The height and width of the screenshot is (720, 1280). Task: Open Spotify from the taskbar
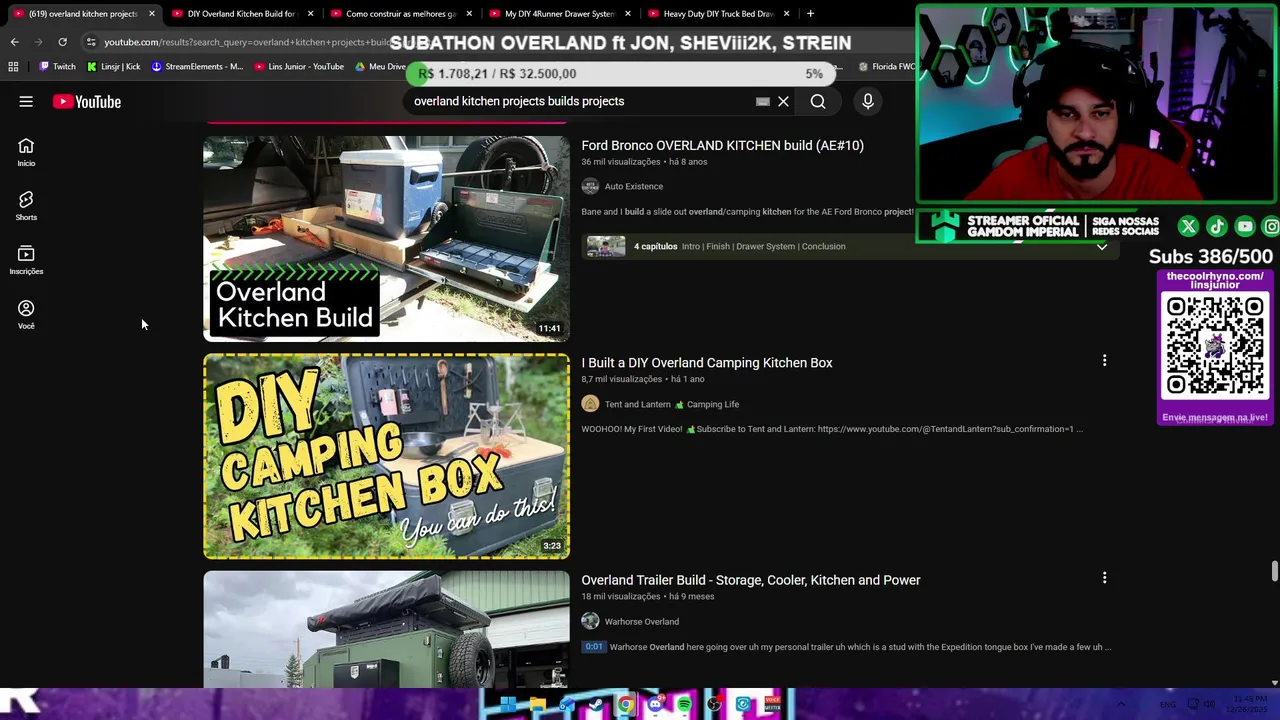[x=684, y=704]
